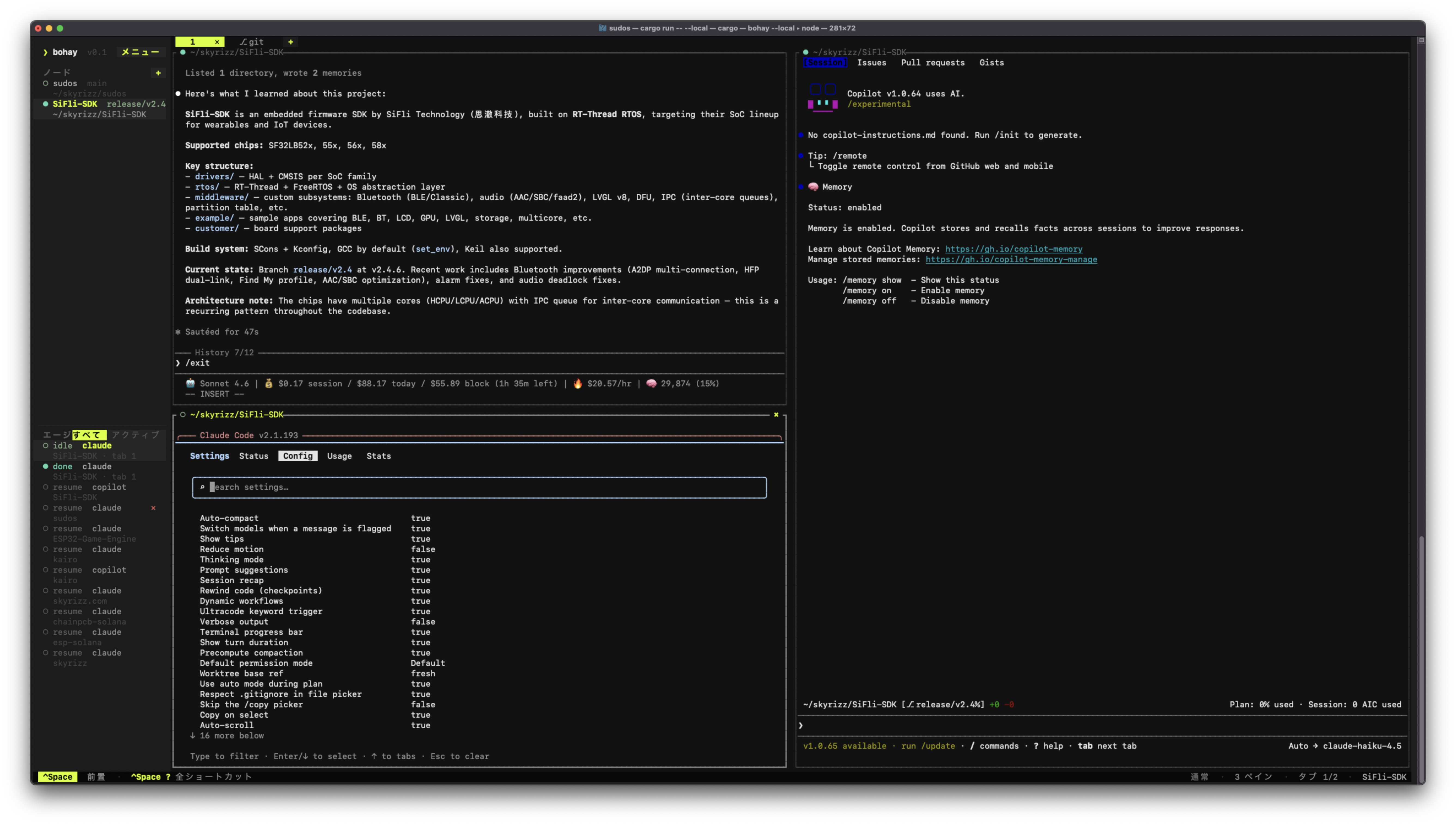Image resolution: width=1456 pixels, height=825 pixels.
Task: Change Default permission mode value
Action: click(x=428, y=663)
